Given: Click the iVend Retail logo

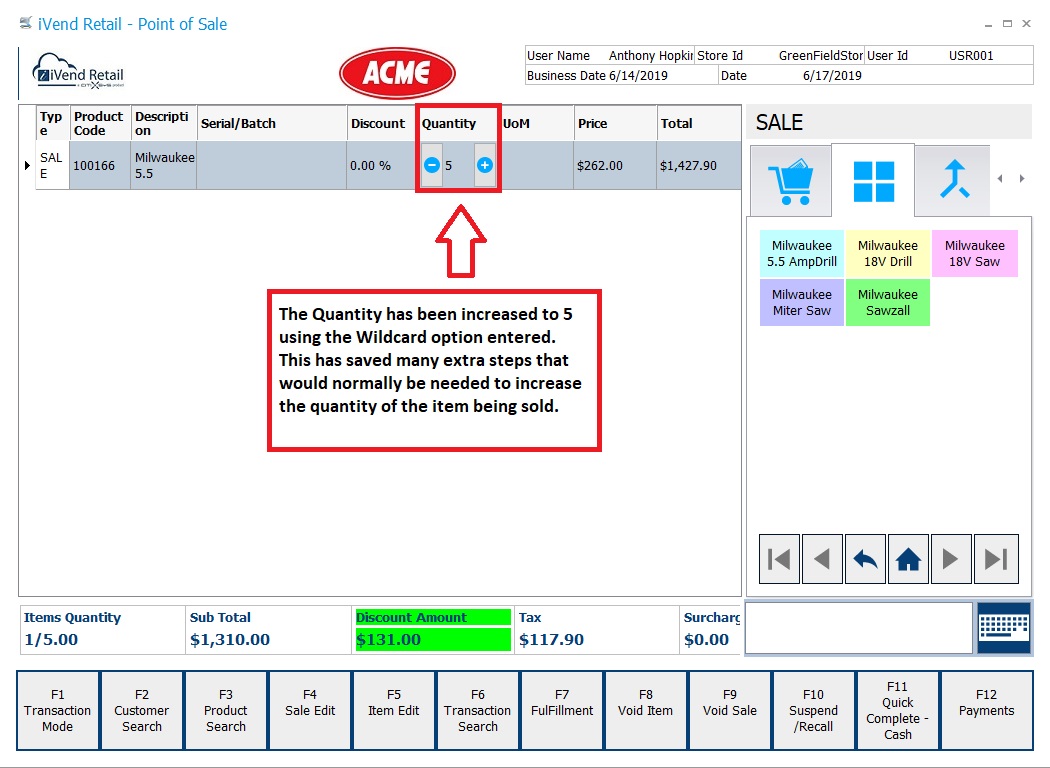Looking at the screenshot, I should 79,72.
